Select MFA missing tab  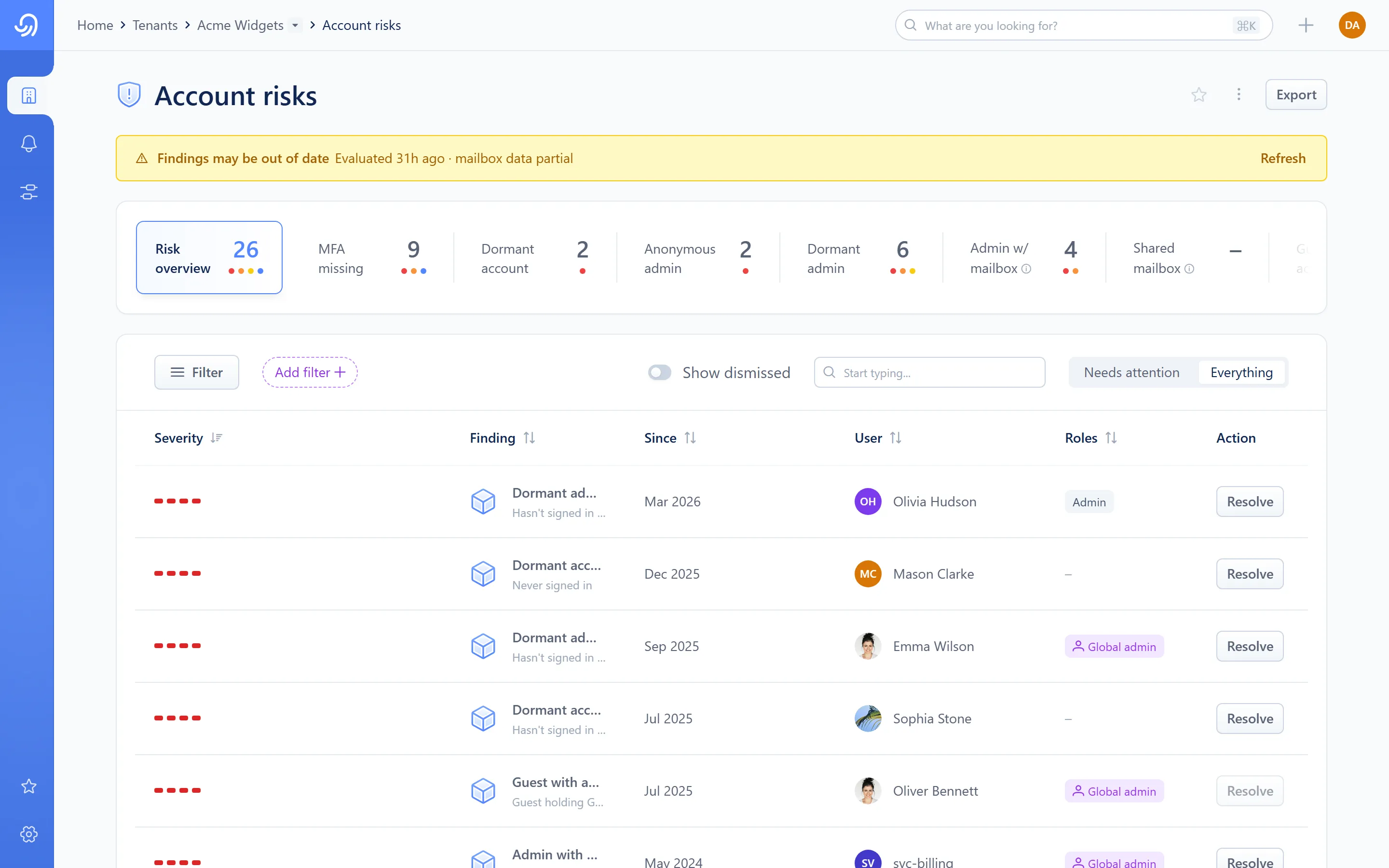(372, 258)
